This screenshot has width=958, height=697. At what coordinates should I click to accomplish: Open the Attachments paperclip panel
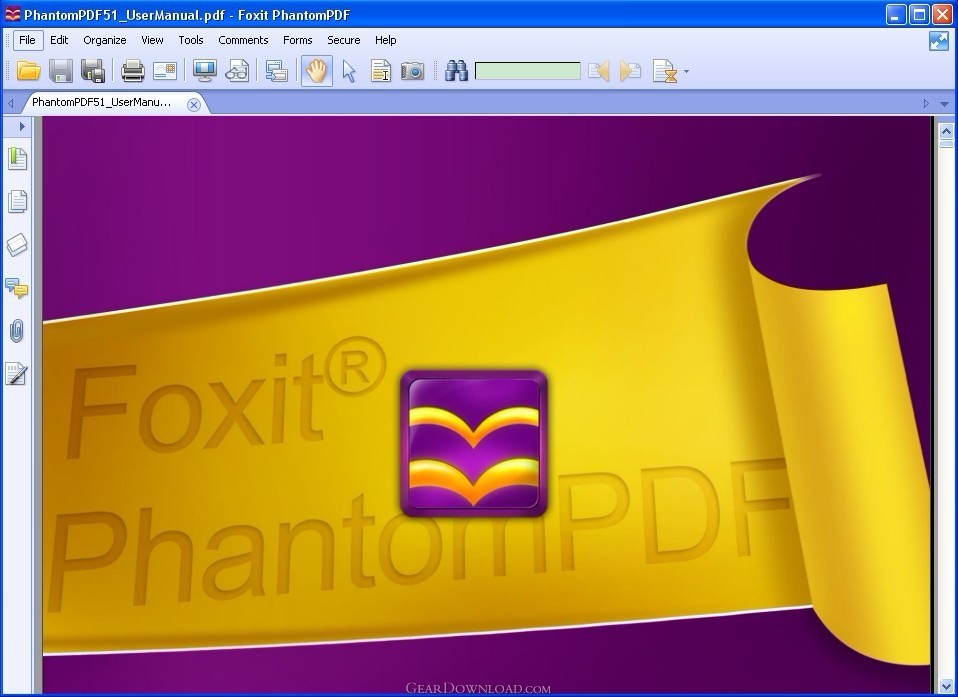(16, 331)
